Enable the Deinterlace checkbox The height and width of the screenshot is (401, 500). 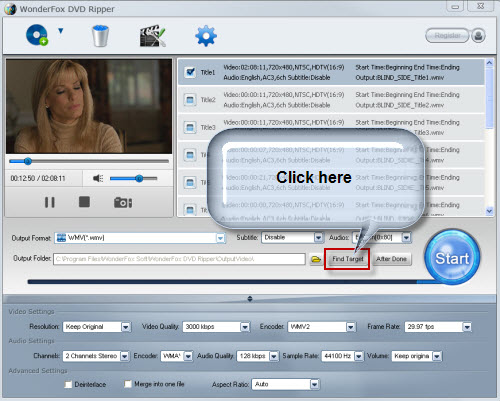pyautogui.click(x=68, y=384)
